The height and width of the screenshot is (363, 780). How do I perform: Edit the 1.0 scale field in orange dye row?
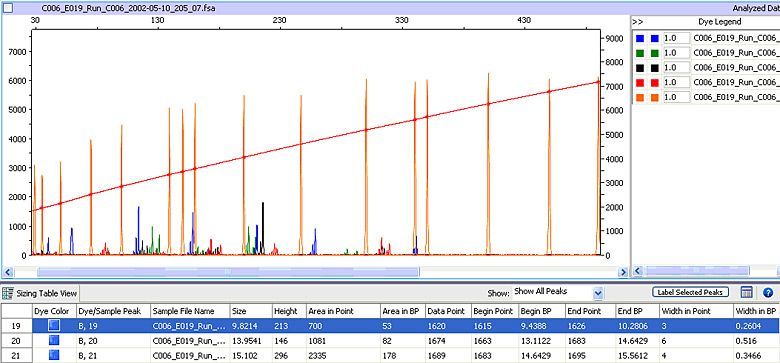(676, 97)
